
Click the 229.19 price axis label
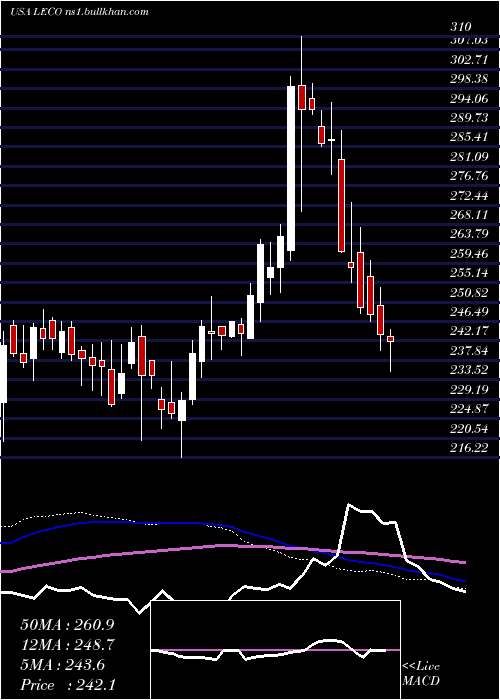click(x=469, y=389)
